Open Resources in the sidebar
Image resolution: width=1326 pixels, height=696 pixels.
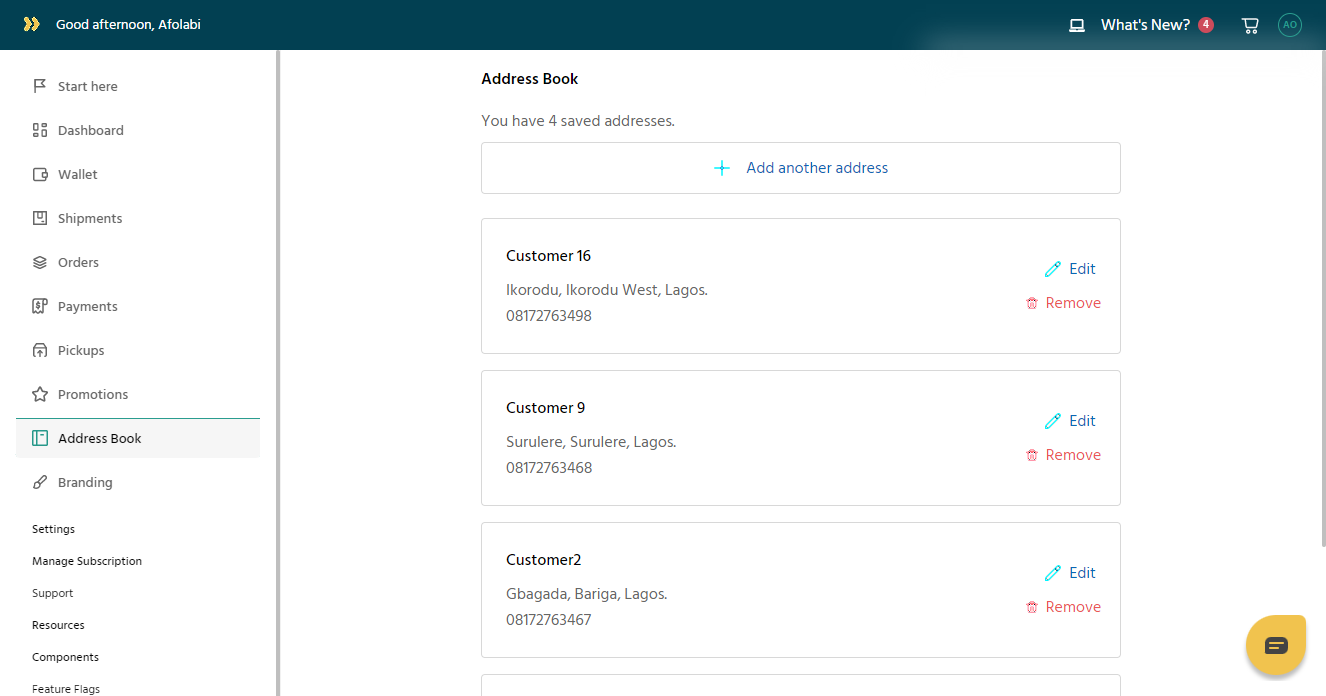click(x=58, y=625)
